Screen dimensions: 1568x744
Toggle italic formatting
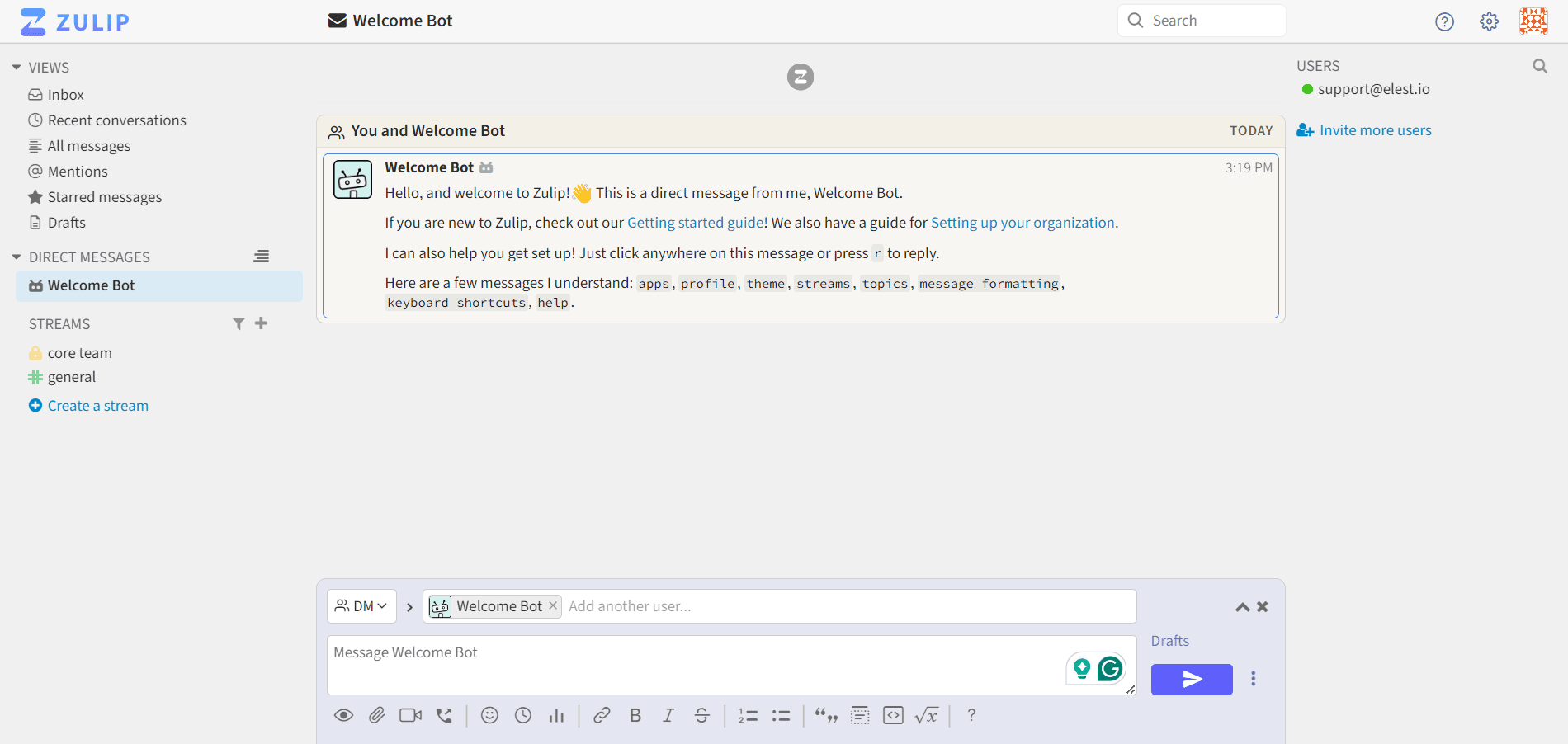(668, 715)
